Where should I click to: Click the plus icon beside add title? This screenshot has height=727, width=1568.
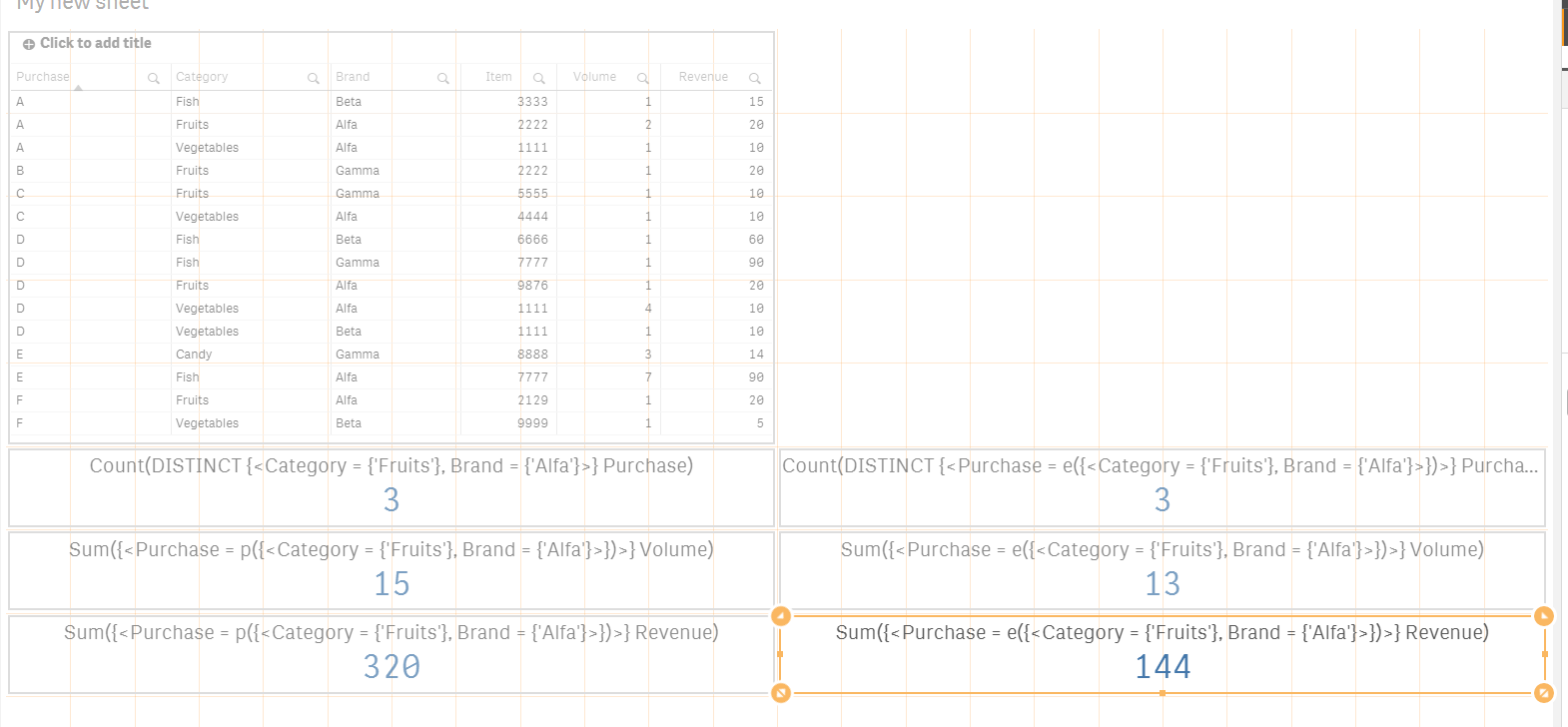[x=29, y=44]
